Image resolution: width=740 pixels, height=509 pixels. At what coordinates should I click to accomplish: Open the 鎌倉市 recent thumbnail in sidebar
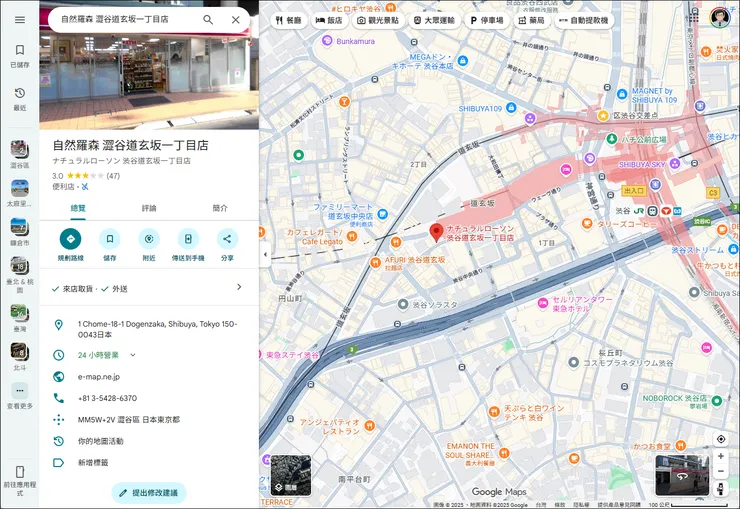click(x=20, y=227)
